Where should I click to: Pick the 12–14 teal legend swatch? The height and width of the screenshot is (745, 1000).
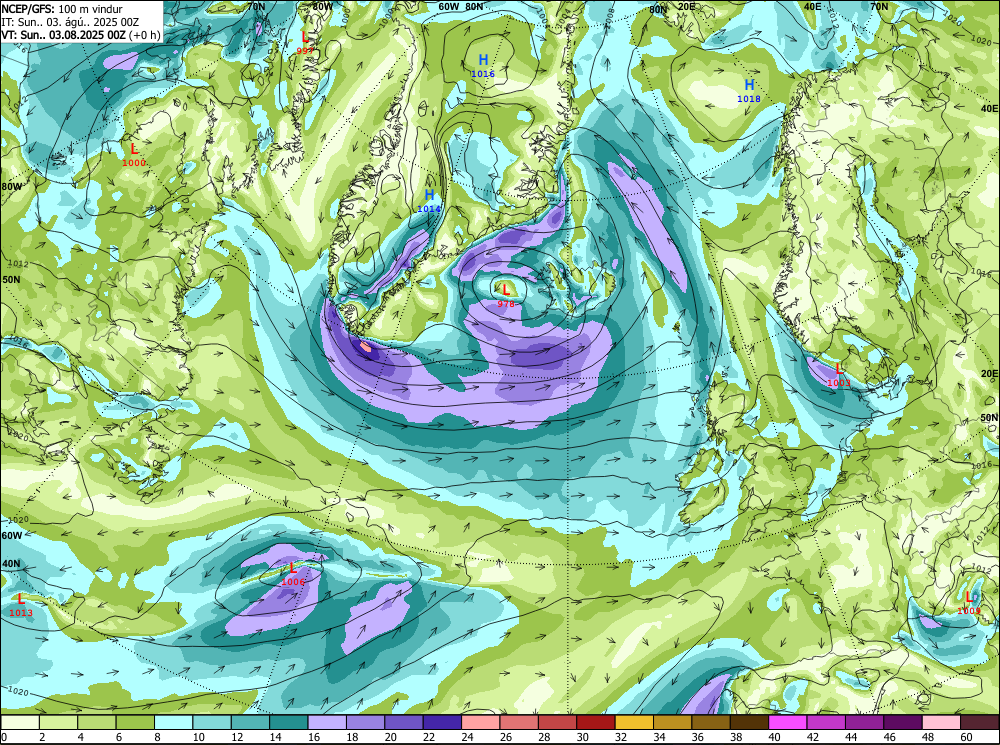pos(251,722)
